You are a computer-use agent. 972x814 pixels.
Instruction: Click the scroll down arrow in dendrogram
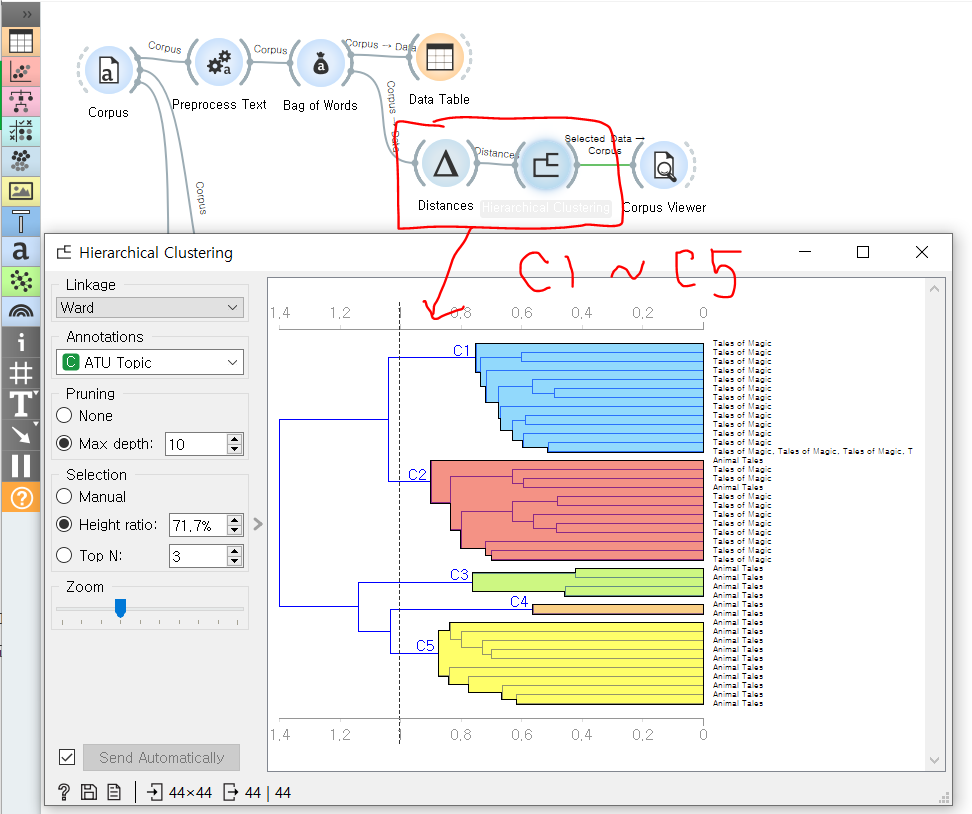[x=934, y=760]
